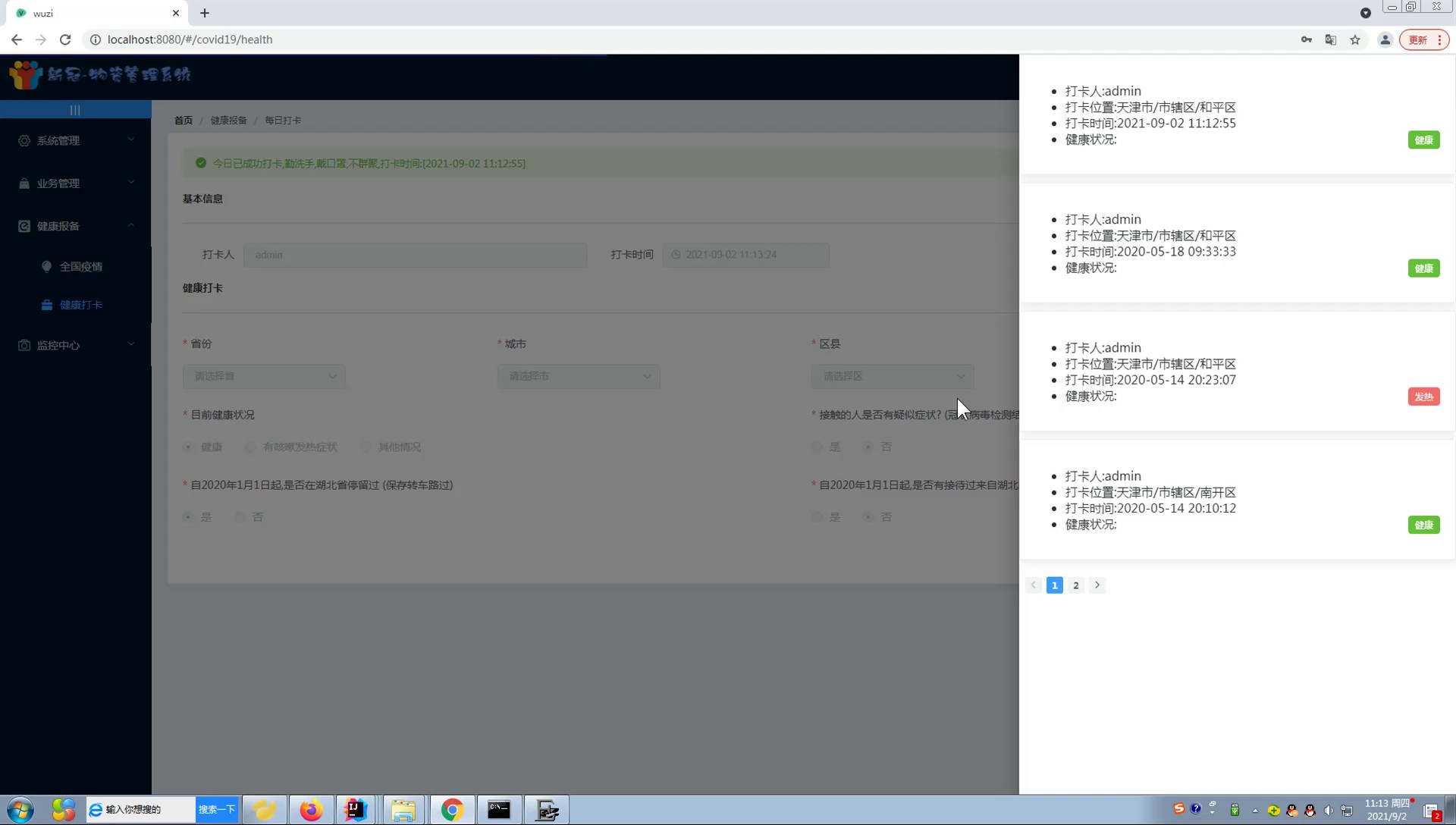Click the 打卡时间 date field

tap(745, 255)
